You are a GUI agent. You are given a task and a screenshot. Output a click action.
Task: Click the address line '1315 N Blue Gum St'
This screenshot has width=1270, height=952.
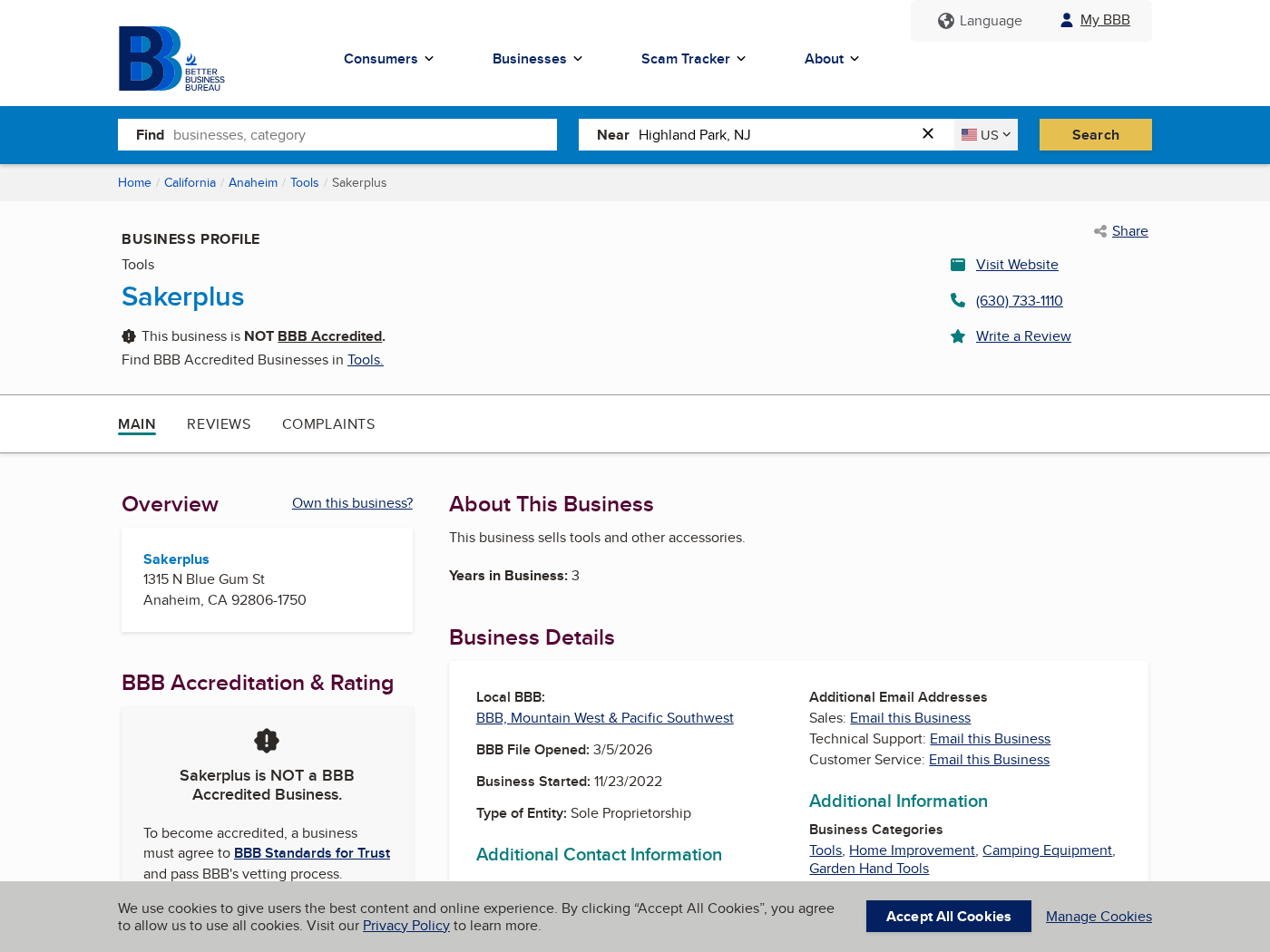[x=204, y=579]
